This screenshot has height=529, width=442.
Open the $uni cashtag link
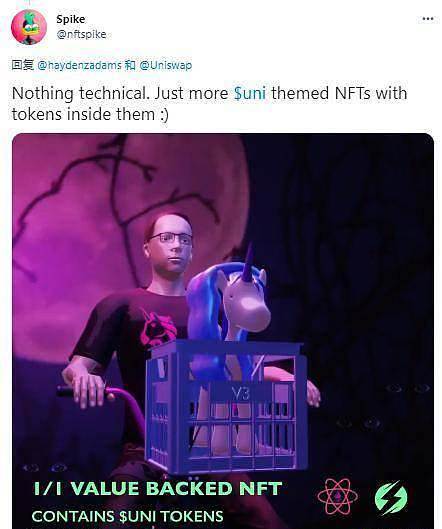click(x=250, y=93)
